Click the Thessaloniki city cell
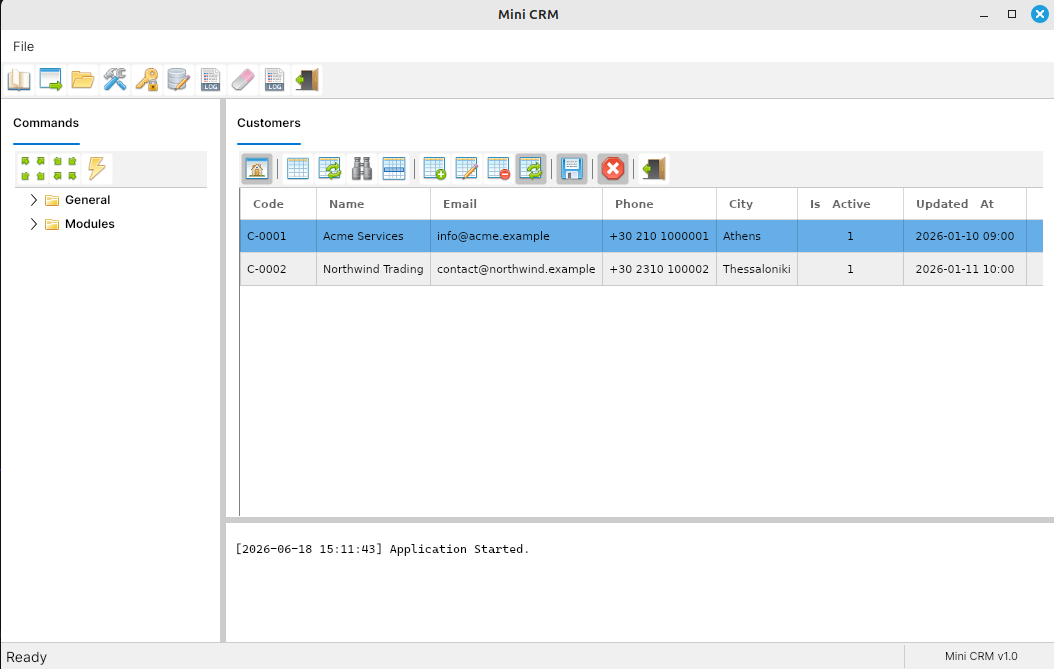 click(757, 269)
